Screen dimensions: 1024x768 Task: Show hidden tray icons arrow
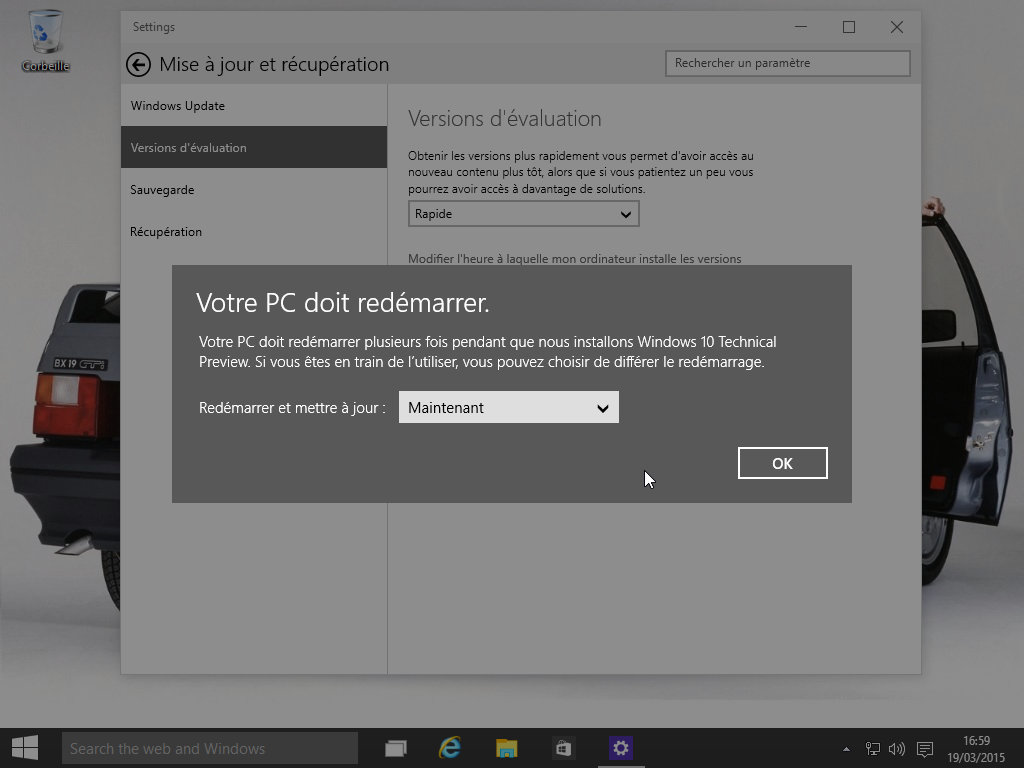click(x=847, y=749)
